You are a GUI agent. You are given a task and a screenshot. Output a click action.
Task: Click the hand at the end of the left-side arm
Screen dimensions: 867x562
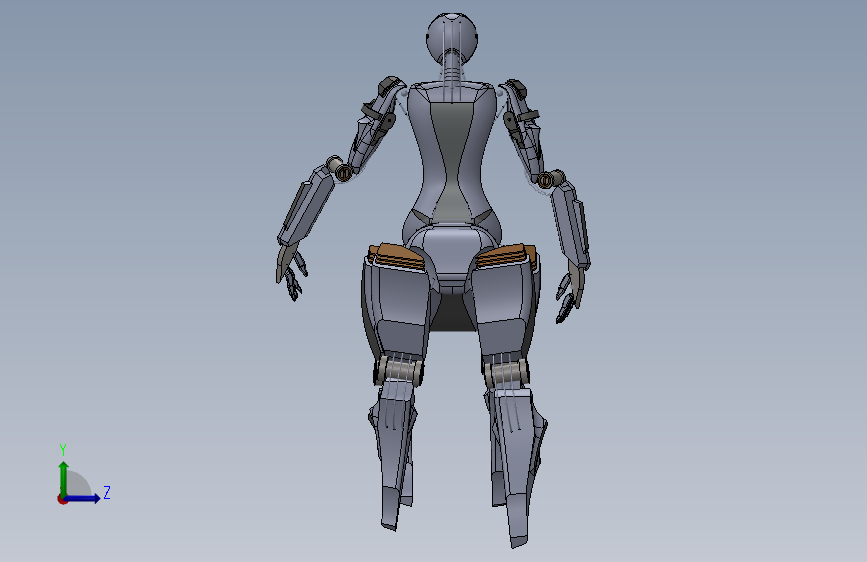[x=291, y=272]
